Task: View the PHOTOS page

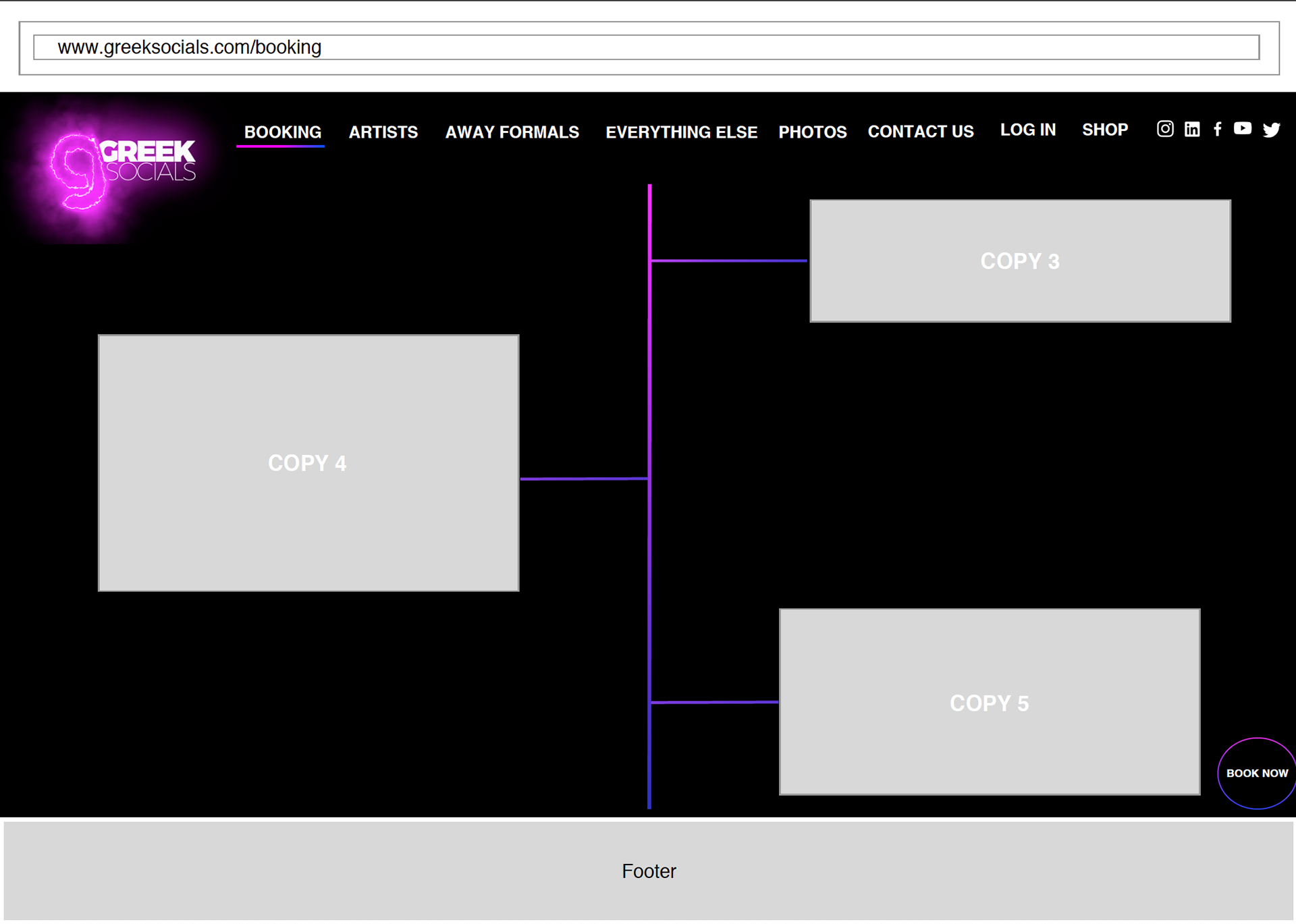Action: [x=813, y=132]
